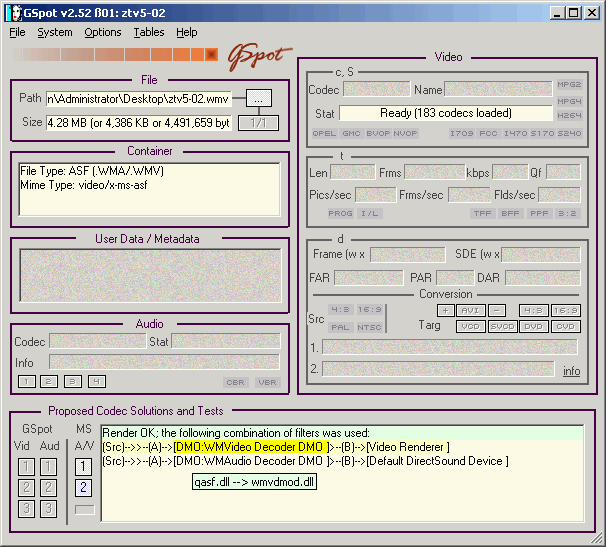Open the System menu
This screenshot has height=547, width=606.
coord(55,32)
